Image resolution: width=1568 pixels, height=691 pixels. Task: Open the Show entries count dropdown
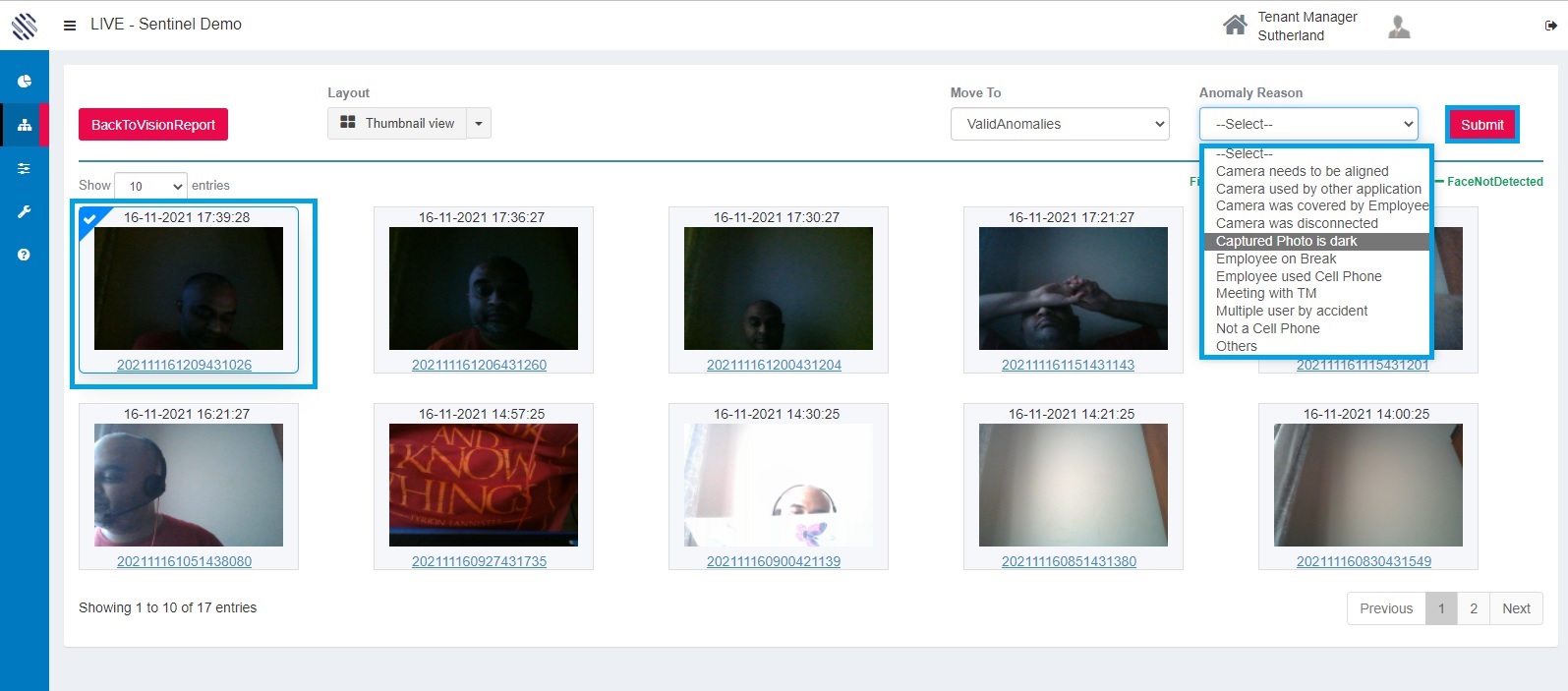[150, 186]
